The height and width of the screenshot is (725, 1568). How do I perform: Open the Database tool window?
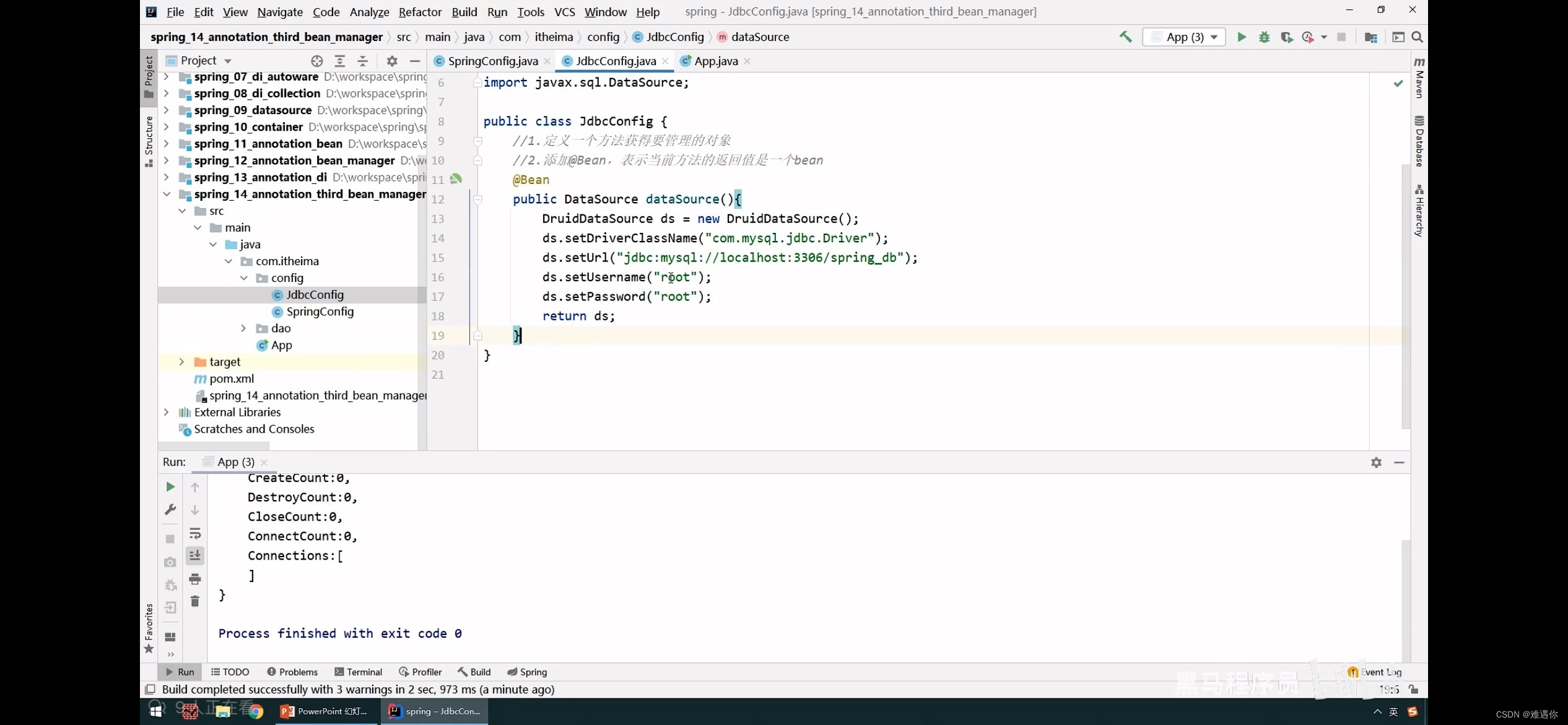[1419, 141]
